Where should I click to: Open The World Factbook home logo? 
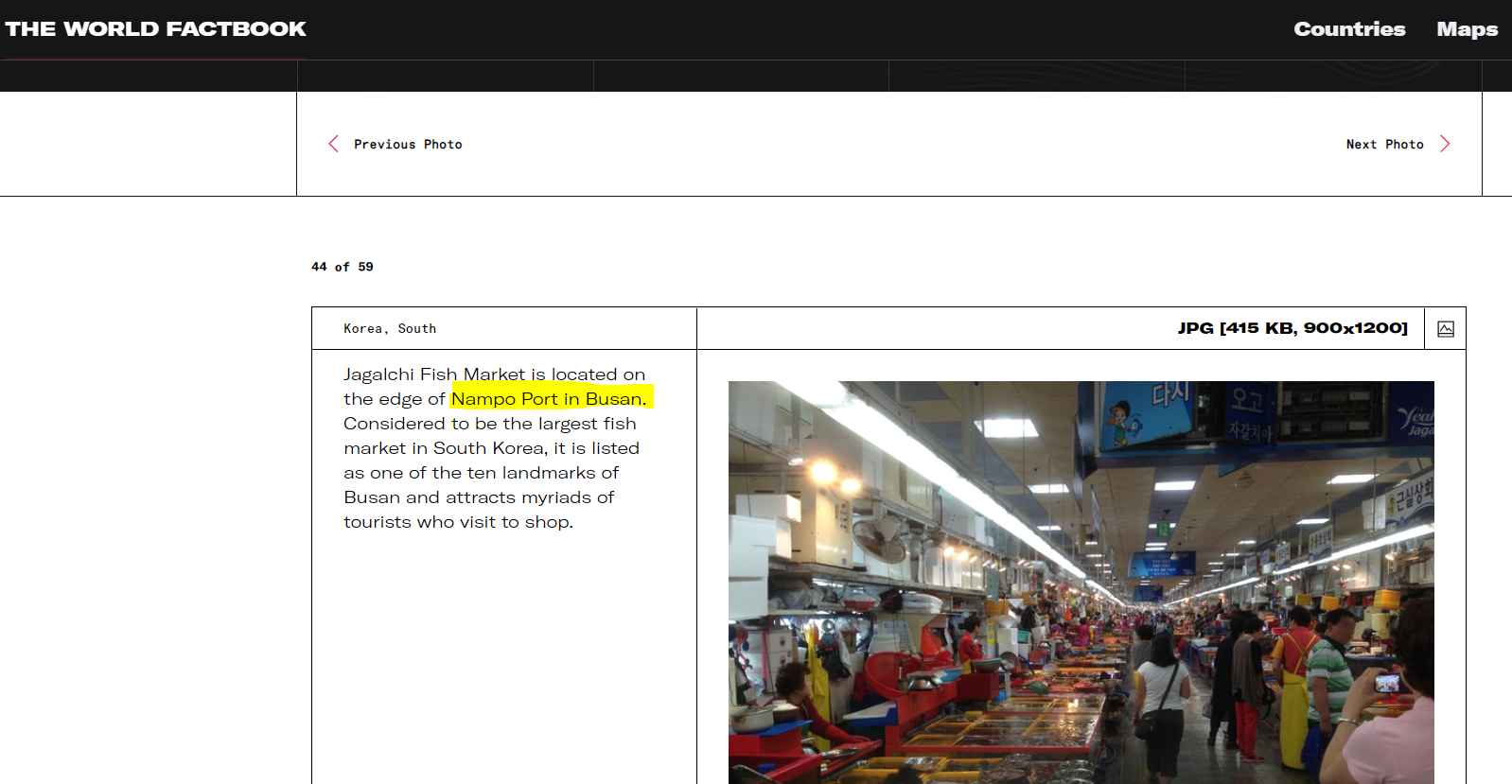pos(156,29)
